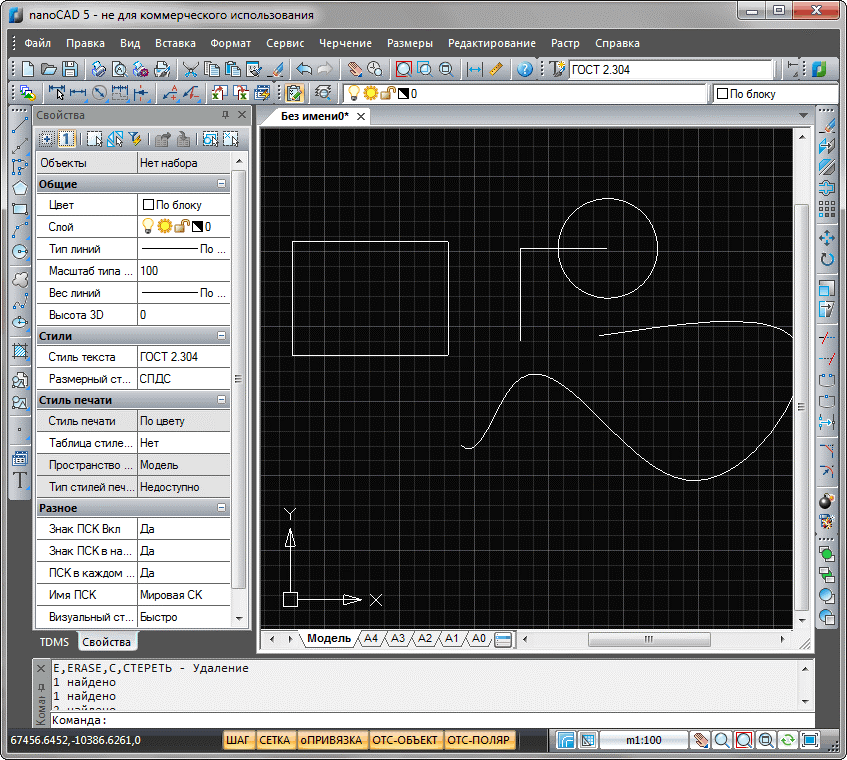Switch to the A4 layout tab

370,638
